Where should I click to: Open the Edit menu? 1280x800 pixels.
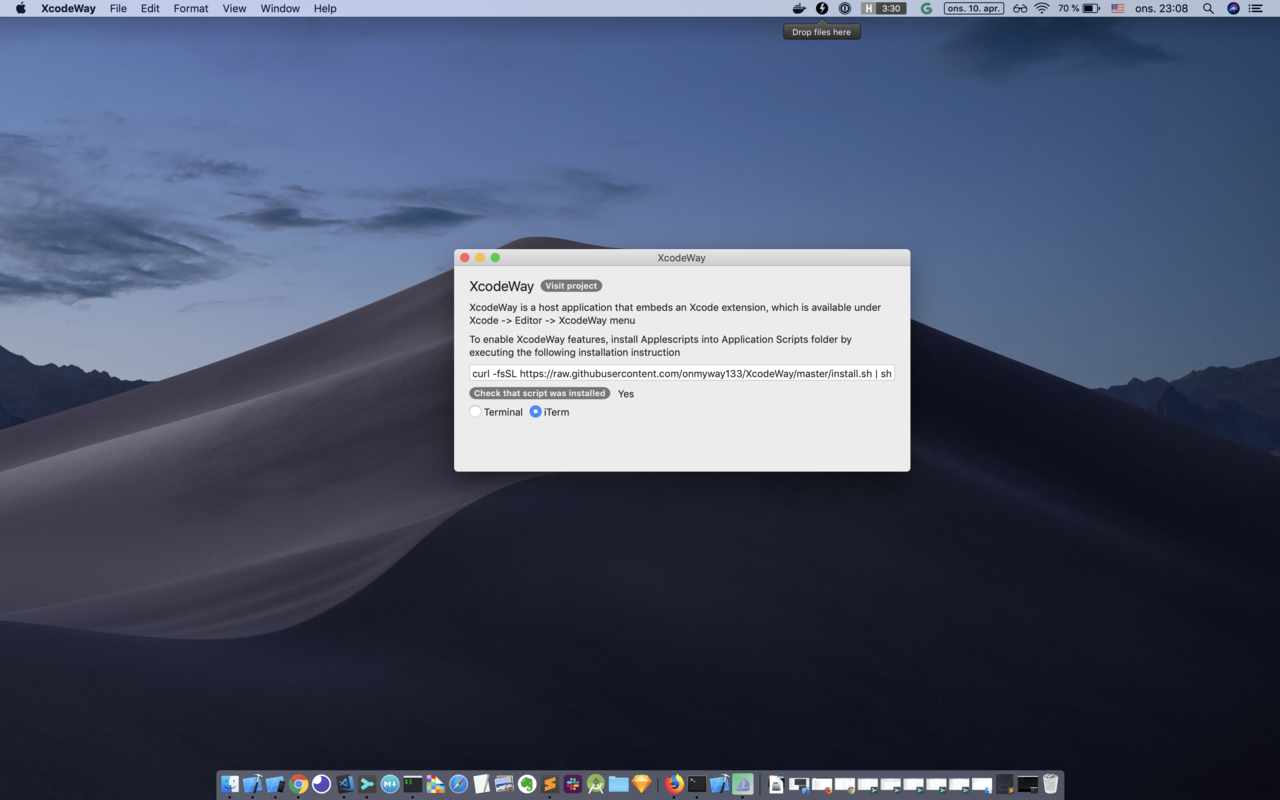(150, 8)
